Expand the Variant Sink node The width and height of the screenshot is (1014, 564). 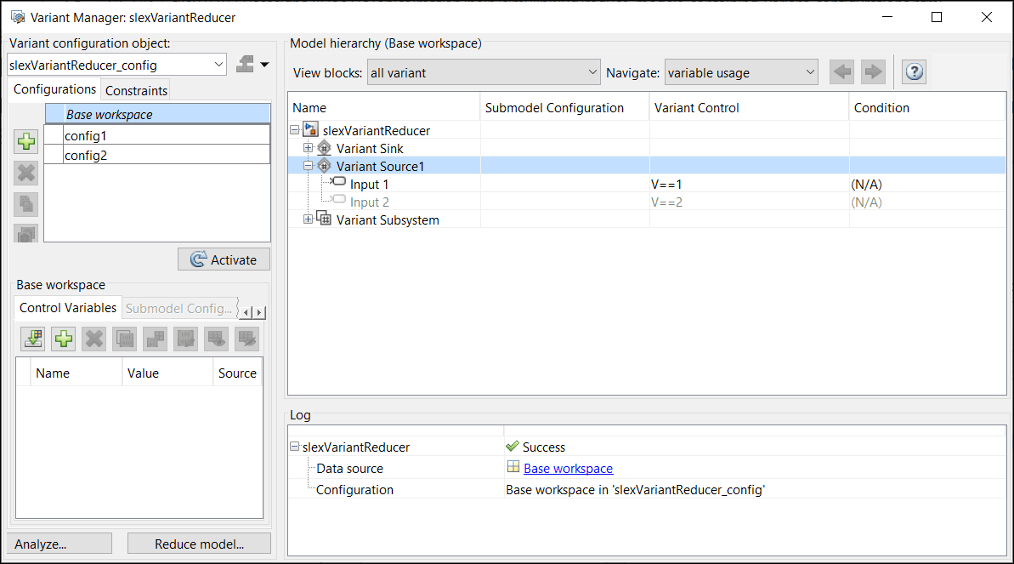point(308,148)
